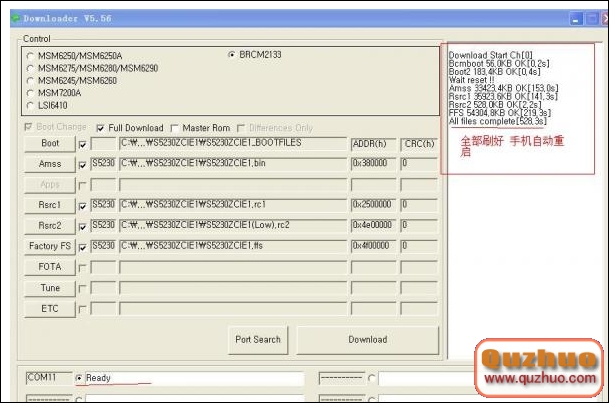Minimize the Downloader window
609x403 pixels.
[576, 19]
